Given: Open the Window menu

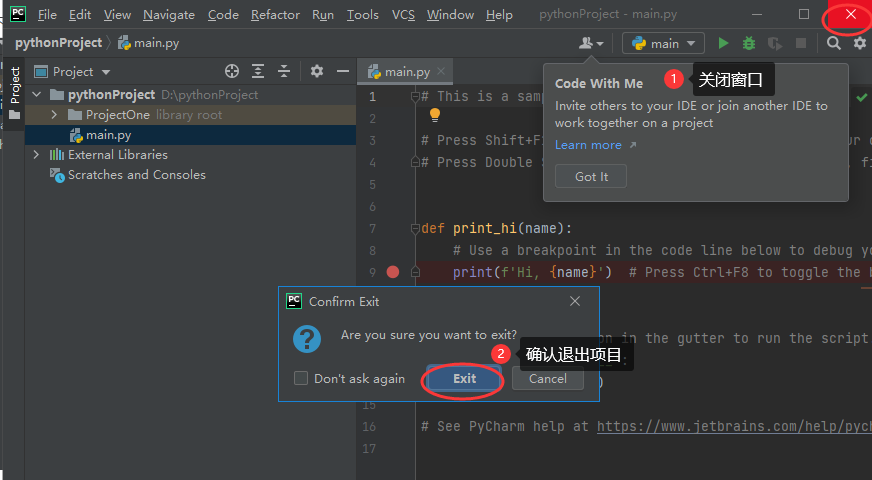Looking at the screenshot, I should (x=450, y=15).
